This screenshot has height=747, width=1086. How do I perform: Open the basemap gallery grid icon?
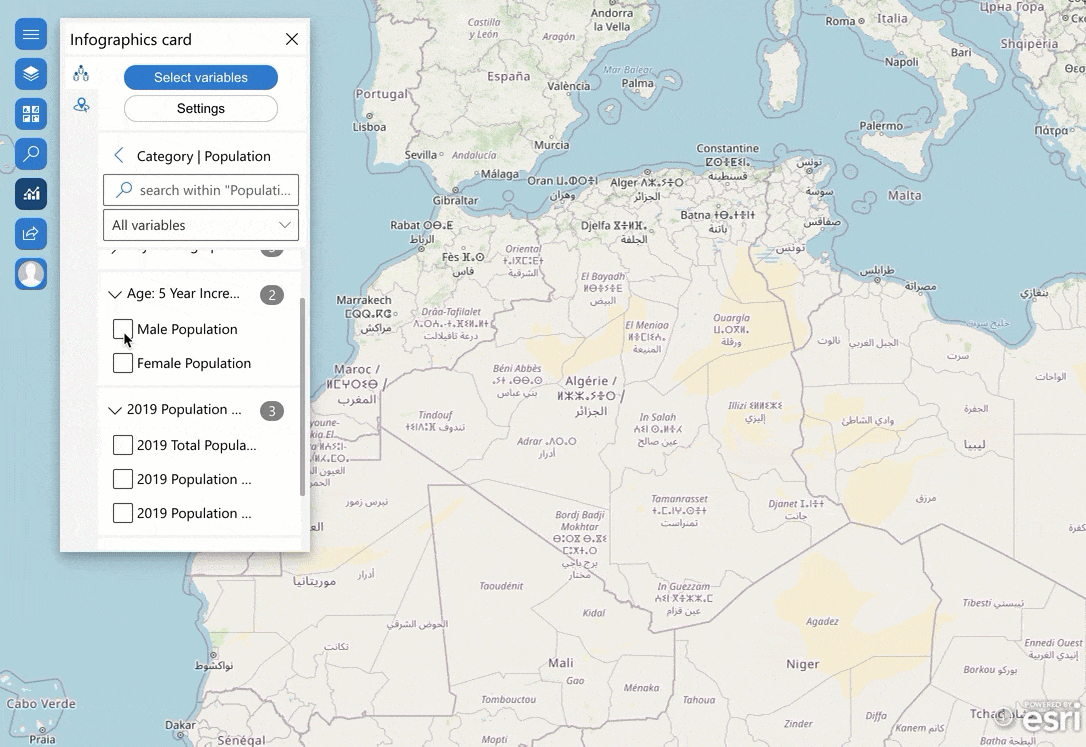[x=31, y=114]
